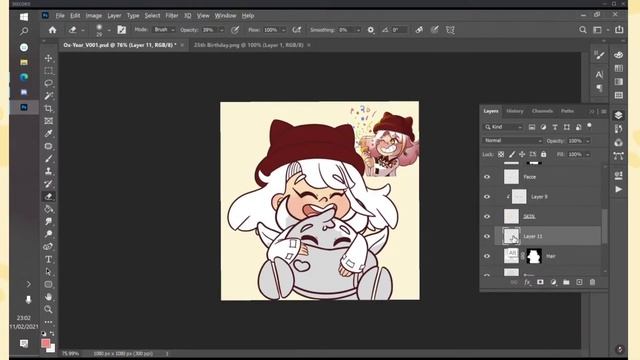Select the Frame tool
The image size is (640, 360).
[49, 121]
